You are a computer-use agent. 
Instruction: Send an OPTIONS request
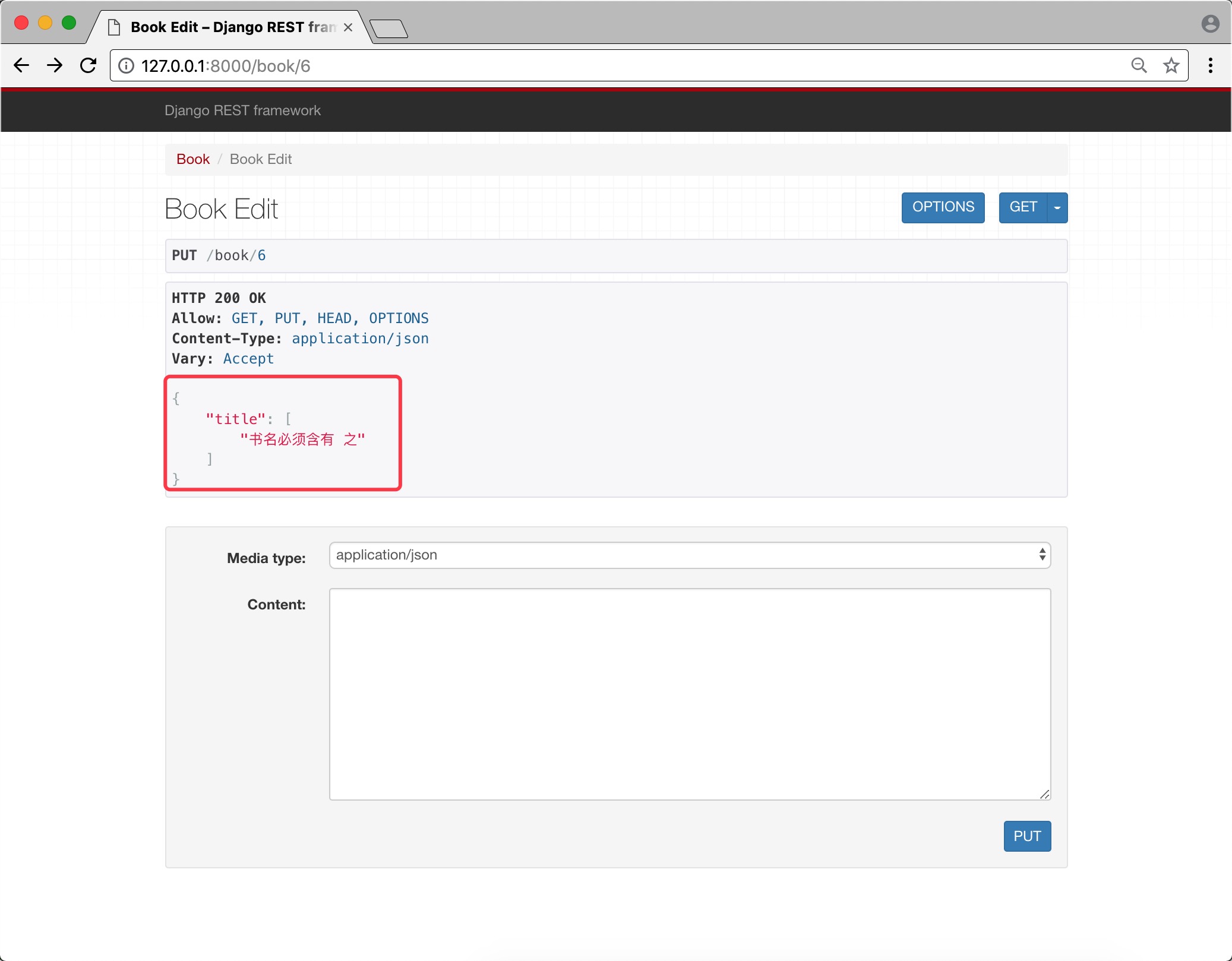tap(943, 207)
